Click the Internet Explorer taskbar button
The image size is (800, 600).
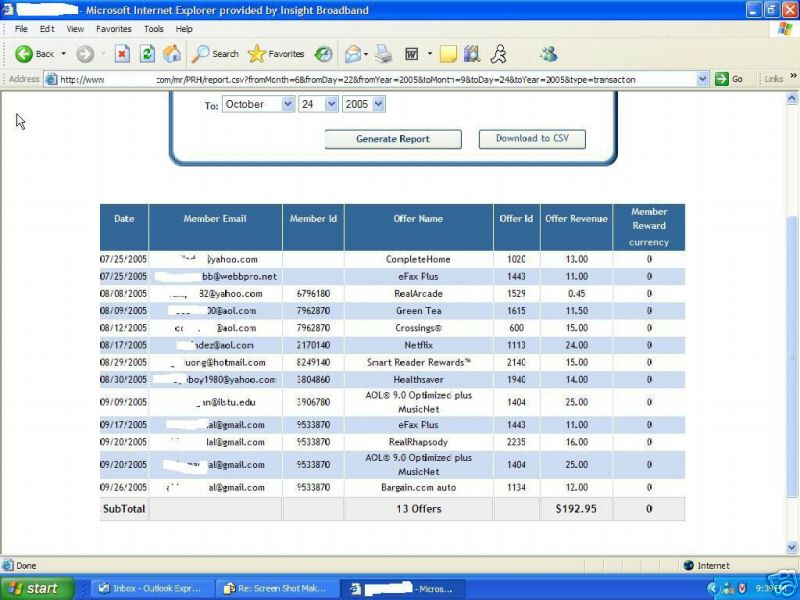[403, 588]
